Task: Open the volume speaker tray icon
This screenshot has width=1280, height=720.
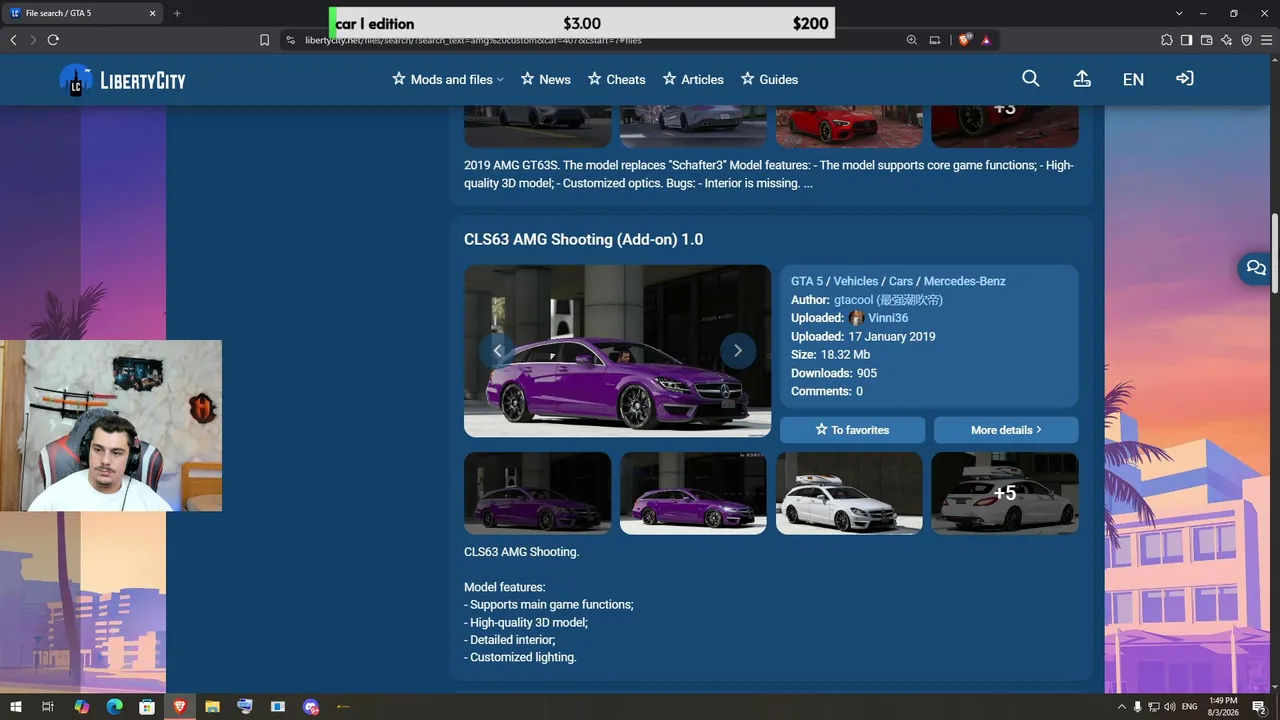Action: [1170, 707]
